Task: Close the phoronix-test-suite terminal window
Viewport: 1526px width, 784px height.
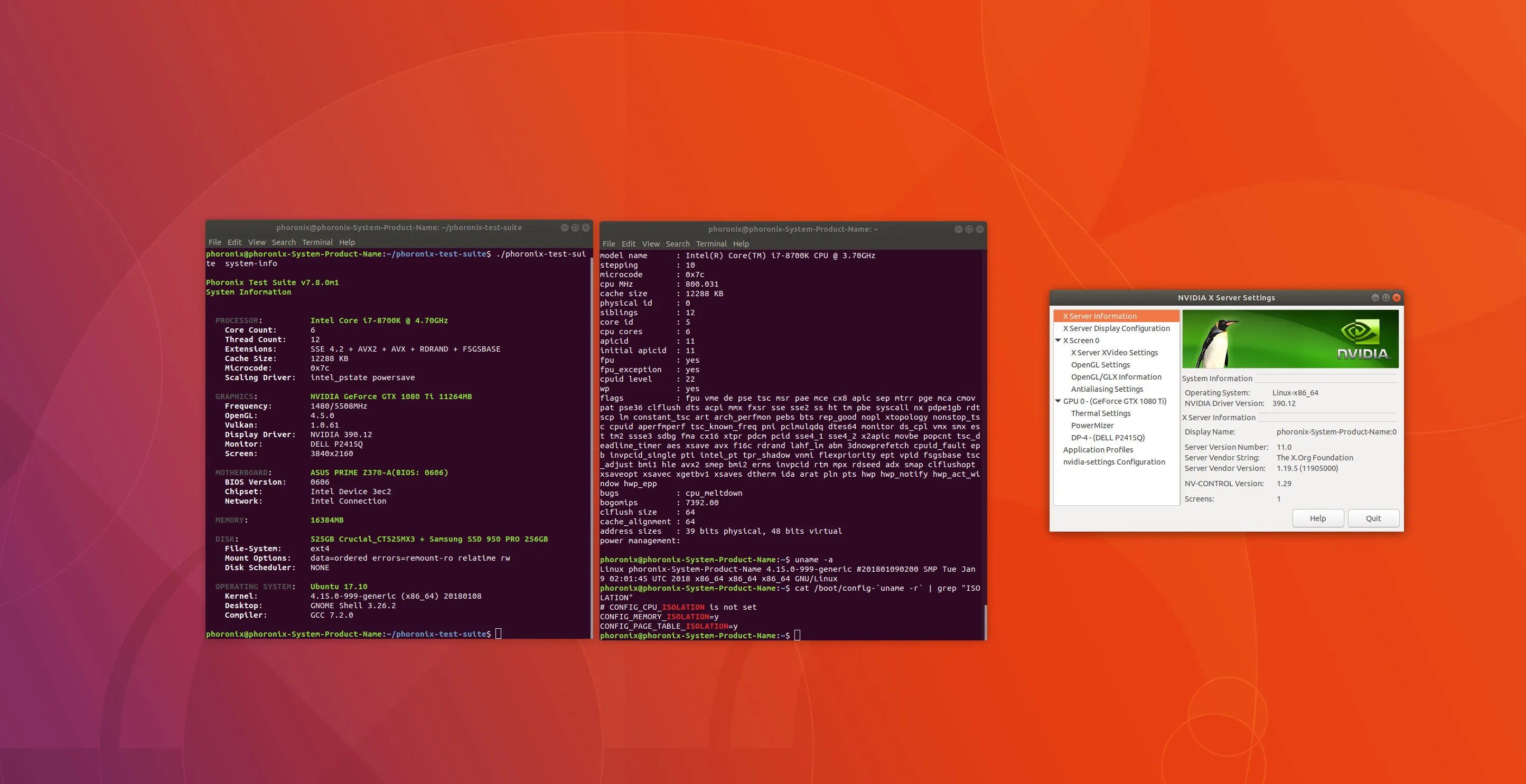Action: coord(585,228)
